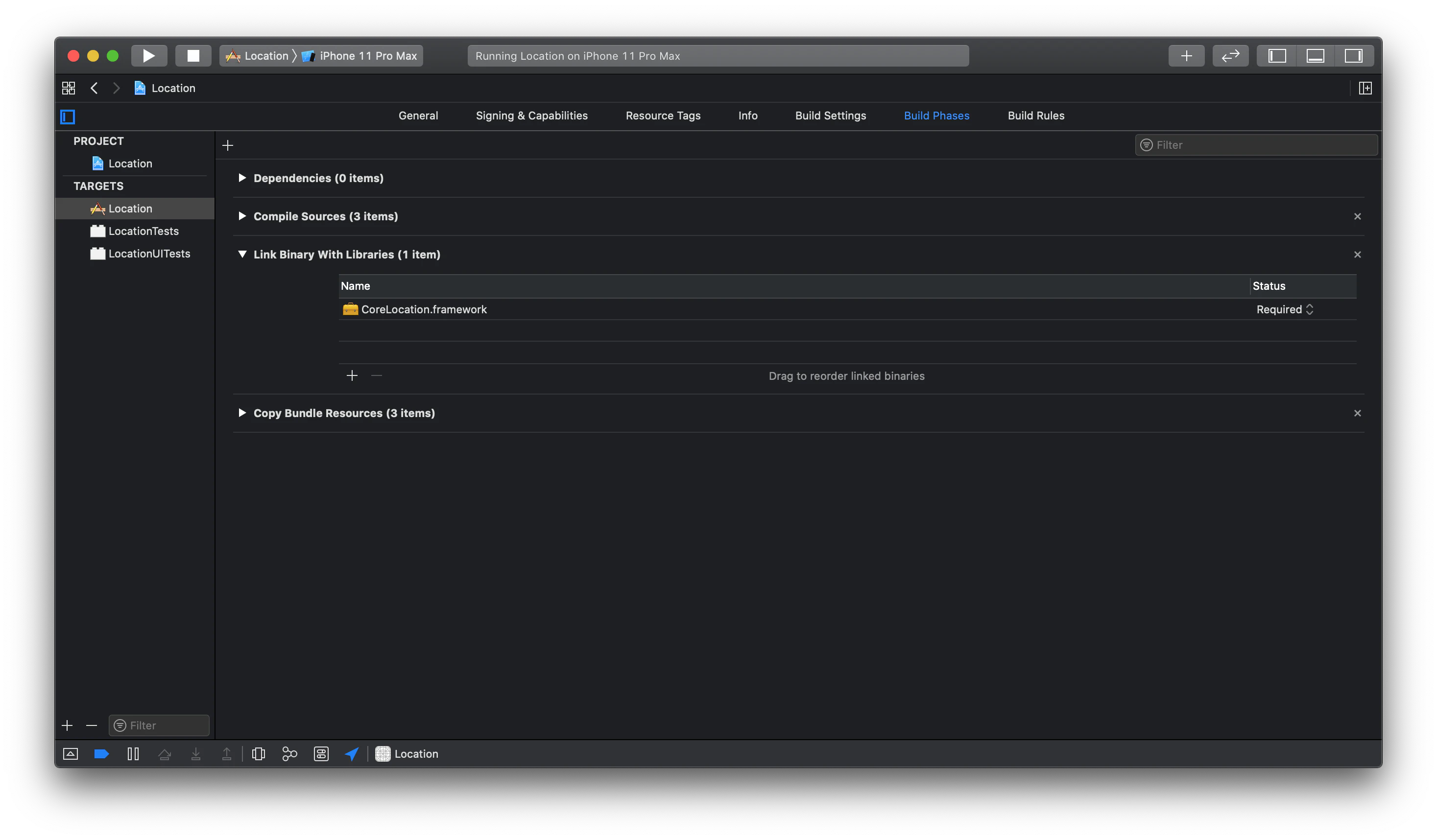Add a new build phase
This screenshot has width=1437, height=840.
click(228, 145)
